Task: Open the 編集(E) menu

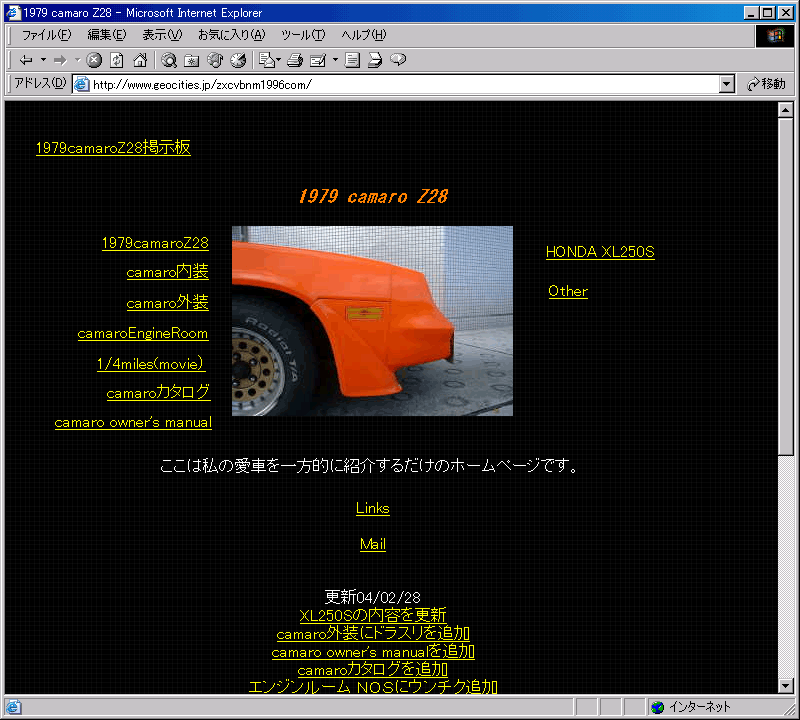Action: coord(107,35)
